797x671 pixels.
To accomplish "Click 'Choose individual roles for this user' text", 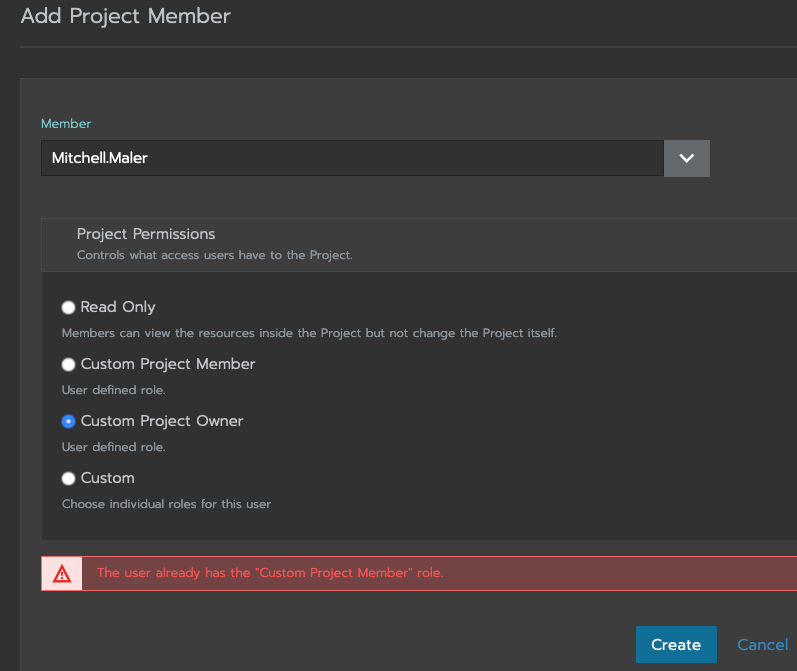I will 166,504.
